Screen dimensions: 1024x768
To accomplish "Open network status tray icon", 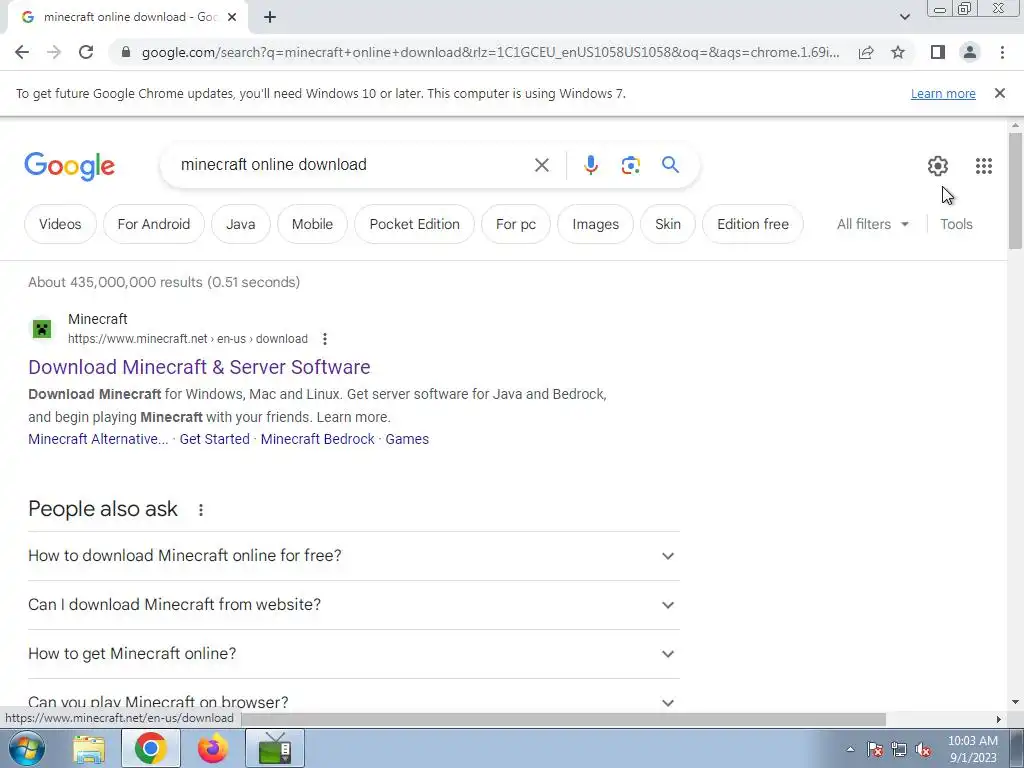I will (x=899, y=750).
